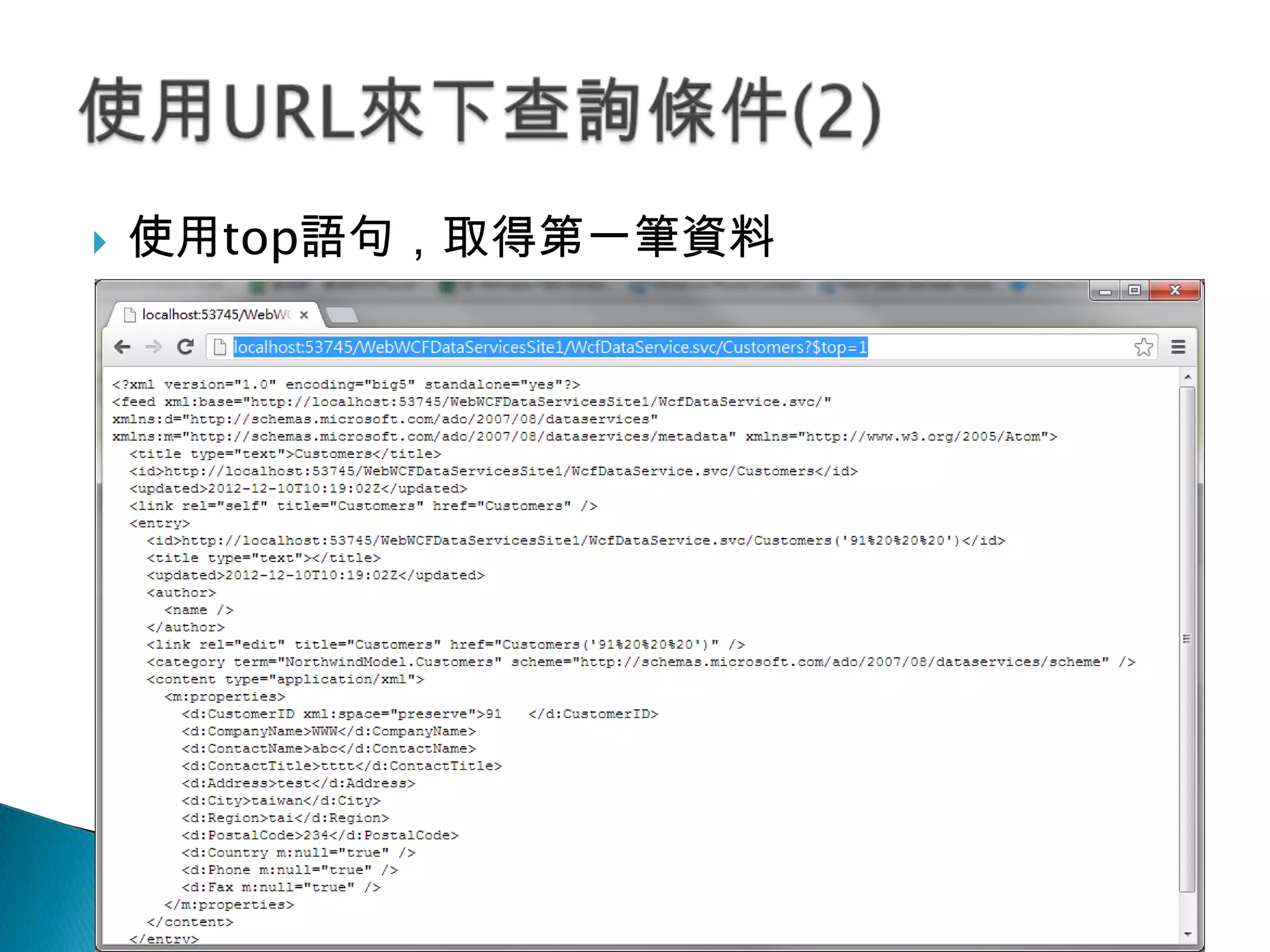Click the opening <author> tag
This screenshot has height=952, width=1270.
pos(181,593)
